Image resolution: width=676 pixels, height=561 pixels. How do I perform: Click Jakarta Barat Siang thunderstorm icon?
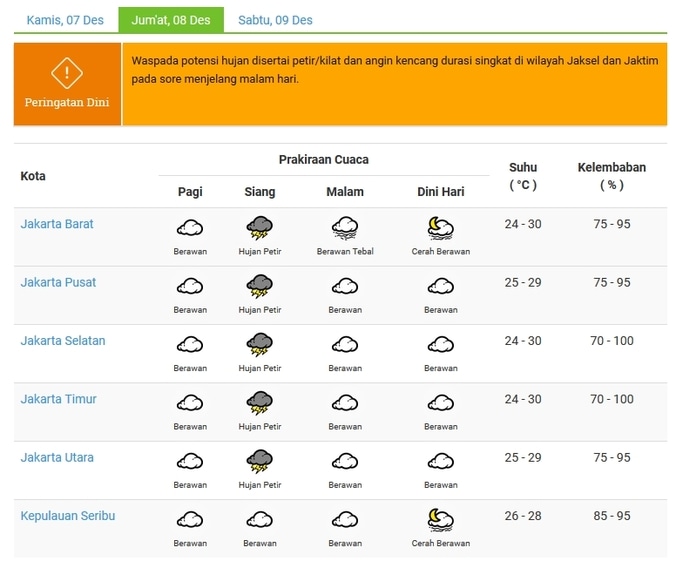(260, 228)
